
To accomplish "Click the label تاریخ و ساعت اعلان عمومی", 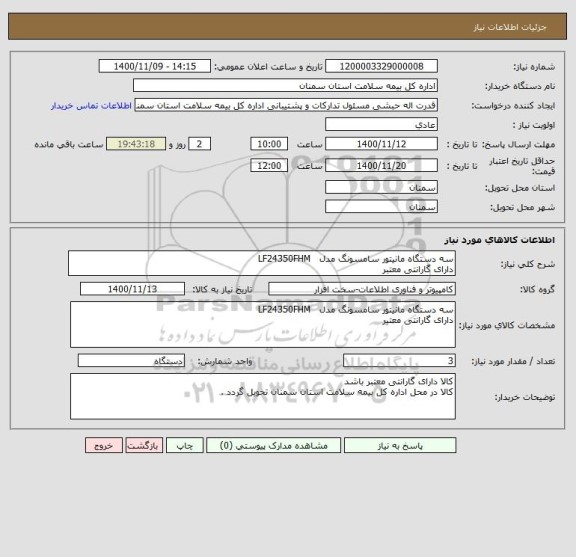I will 269,67.
